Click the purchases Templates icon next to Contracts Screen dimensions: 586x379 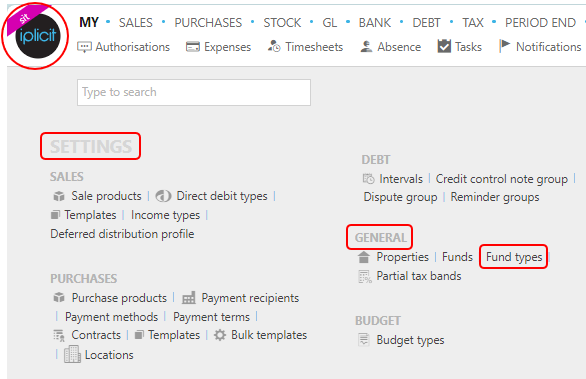click(139, 335)
